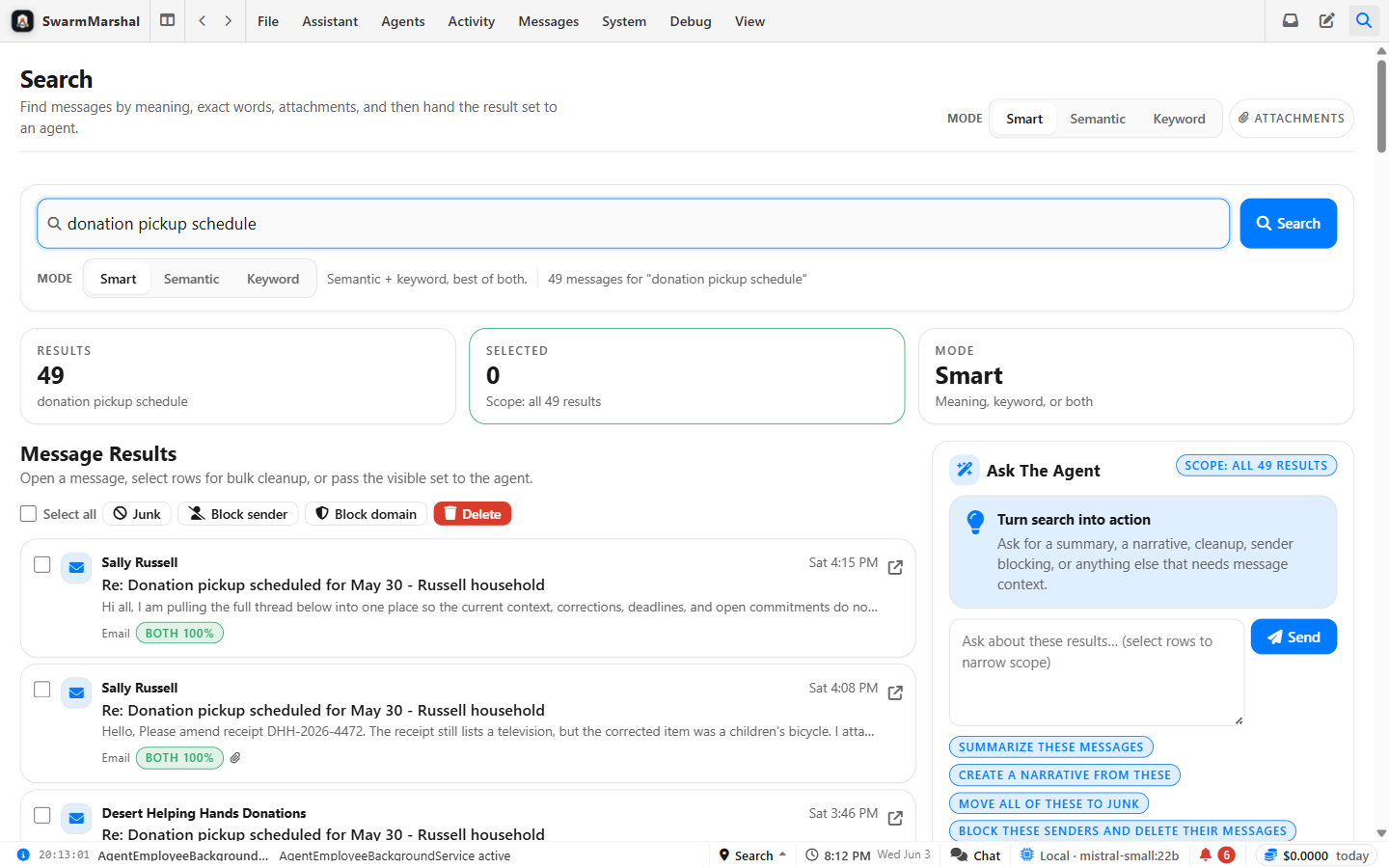Screen dimensions: 1389x868
Task: Open Sally Russell 4:15 PM message externally
Action: click(895, 567)
